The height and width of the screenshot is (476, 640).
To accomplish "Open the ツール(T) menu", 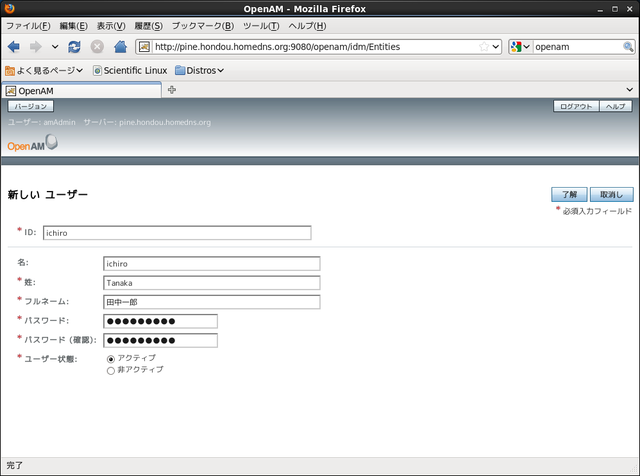I will pos(261,25).
